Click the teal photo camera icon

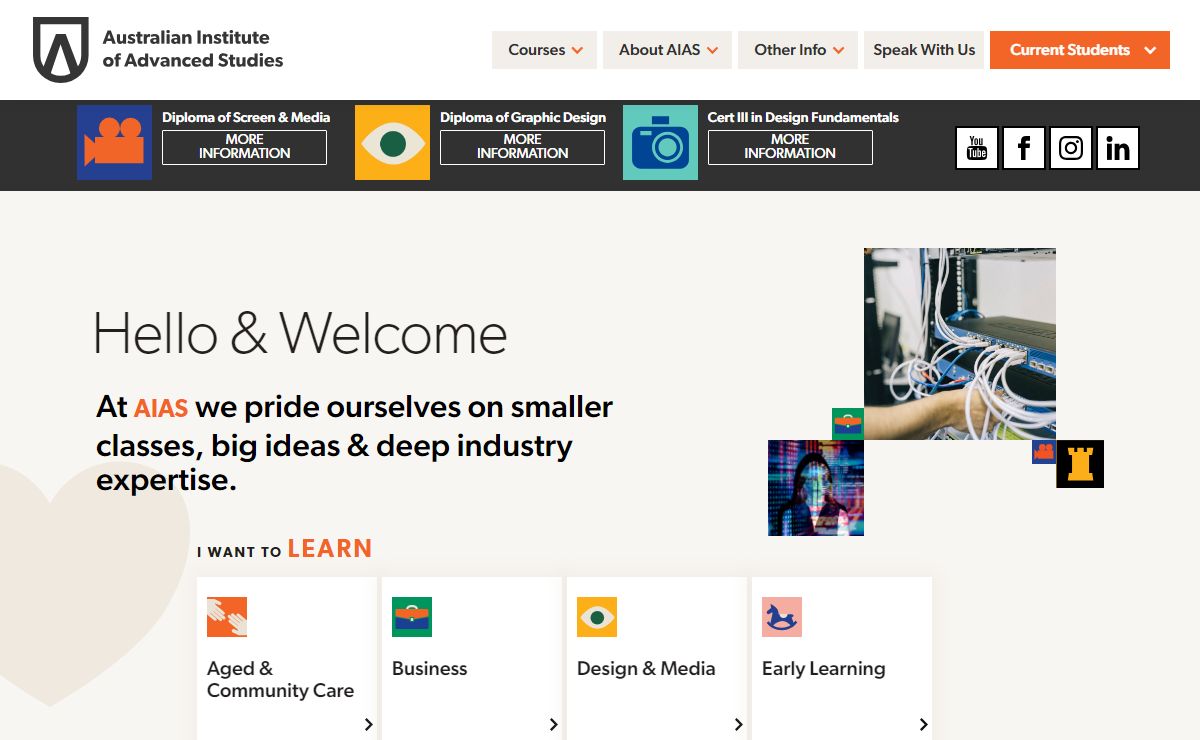(660, 142)
